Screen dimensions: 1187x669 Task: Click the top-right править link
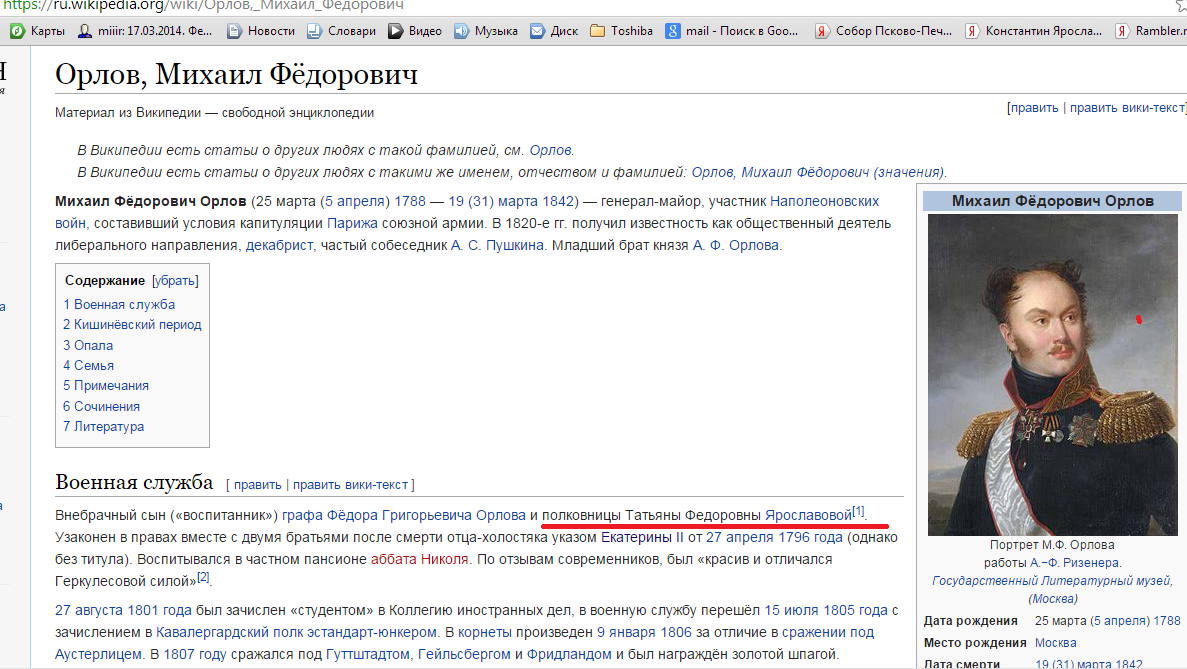[1034, 107]
